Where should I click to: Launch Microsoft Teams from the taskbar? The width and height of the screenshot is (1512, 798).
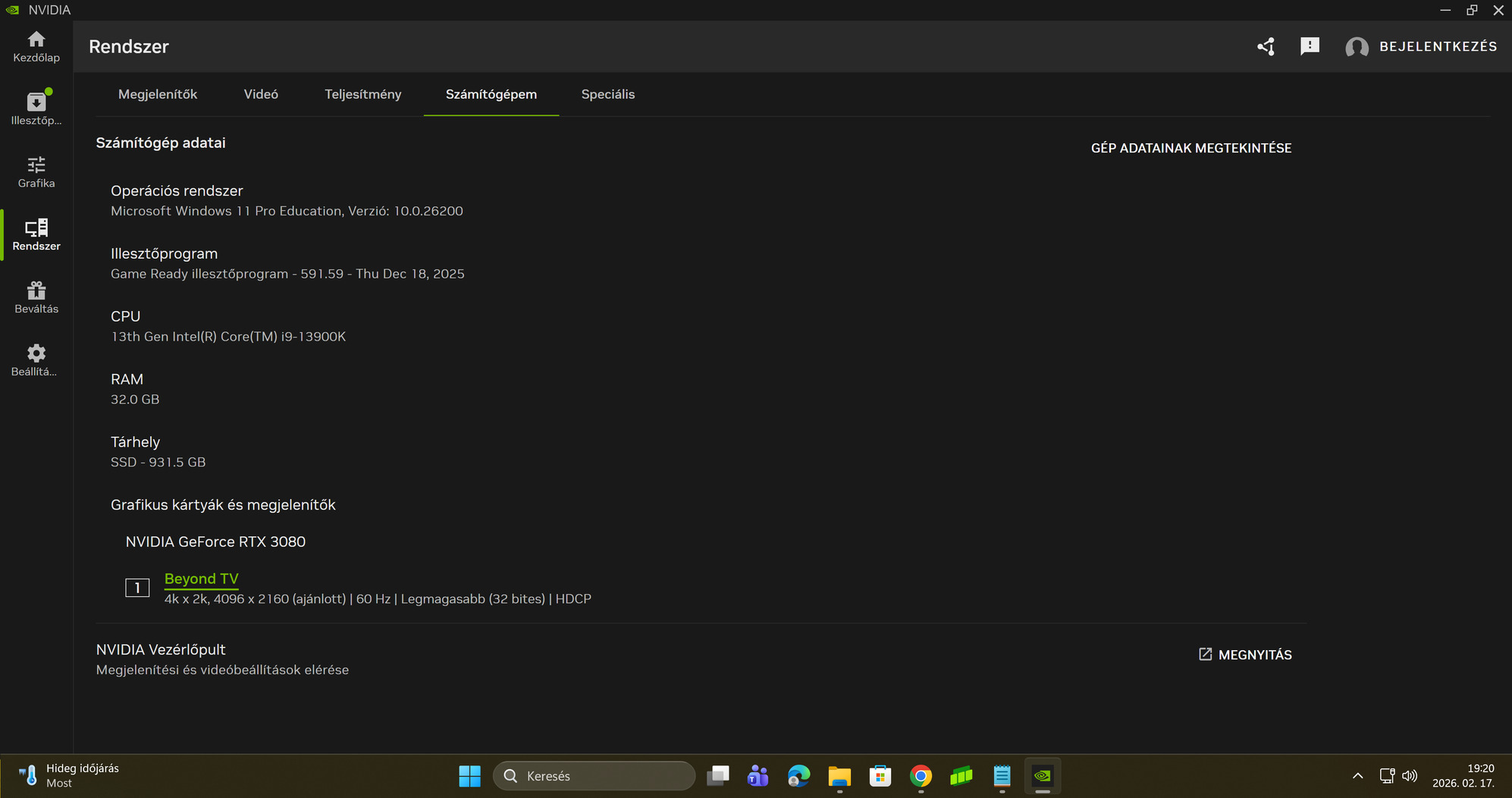(x=758, y=776)
